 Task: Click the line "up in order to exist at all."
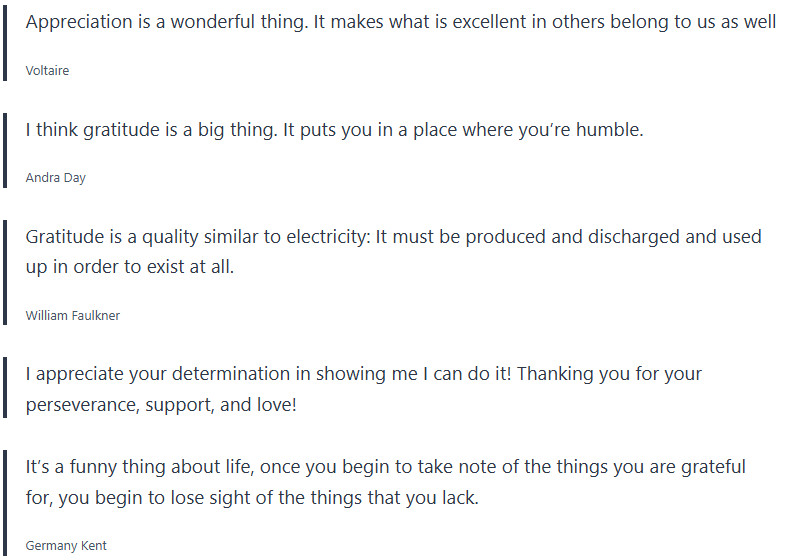tap(130, 268)
